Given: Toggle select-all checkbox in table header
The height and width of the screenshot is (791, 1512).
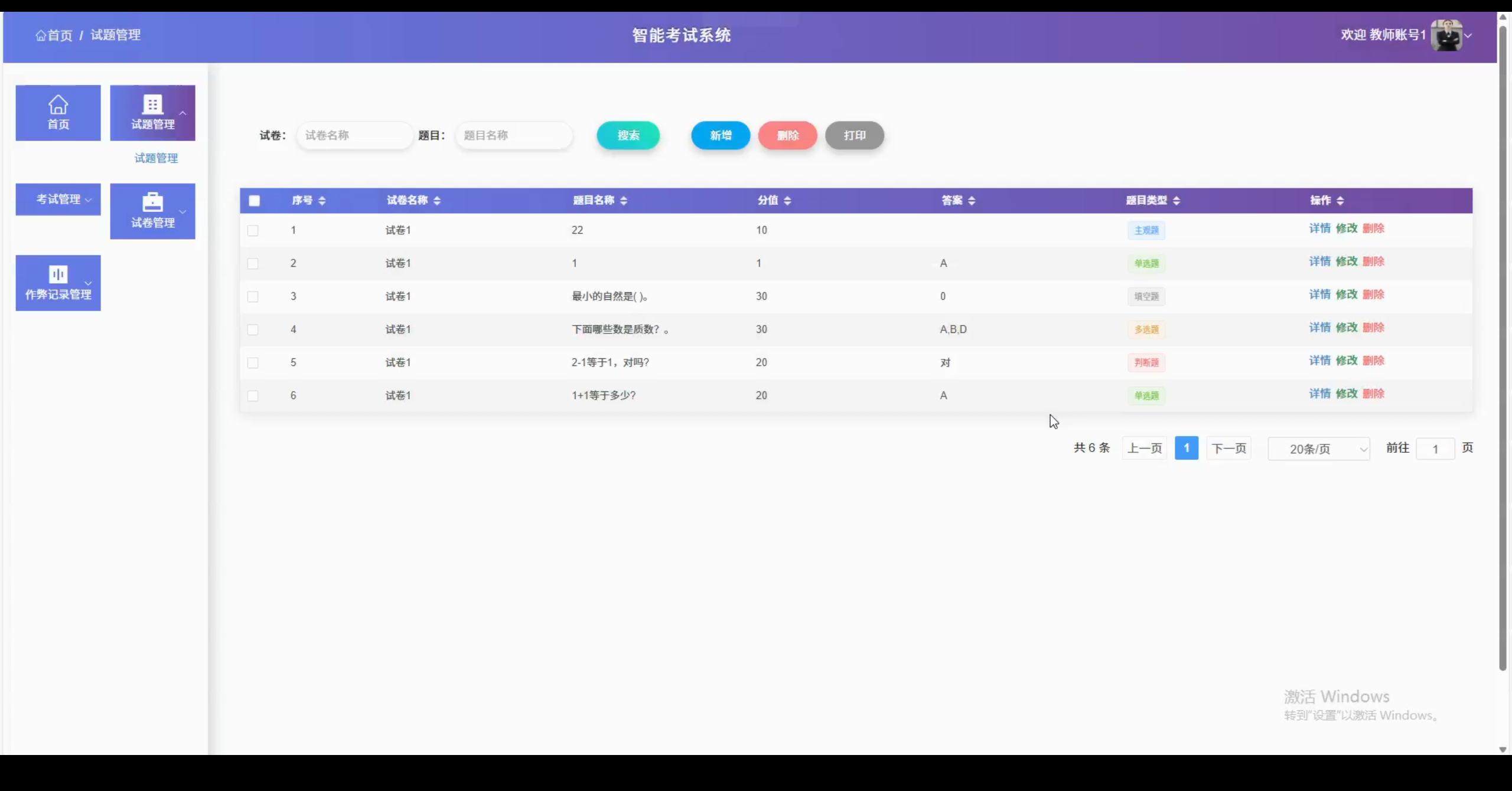Looking at the screenshot, I should pos(255,201).
